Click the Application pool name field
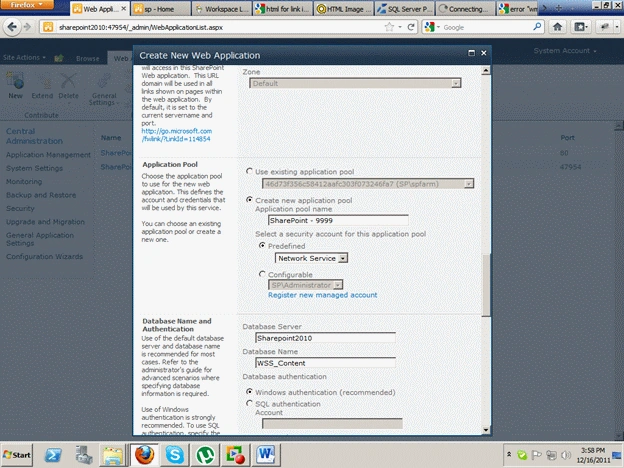 pyautogui.click(x=338, y=220)
